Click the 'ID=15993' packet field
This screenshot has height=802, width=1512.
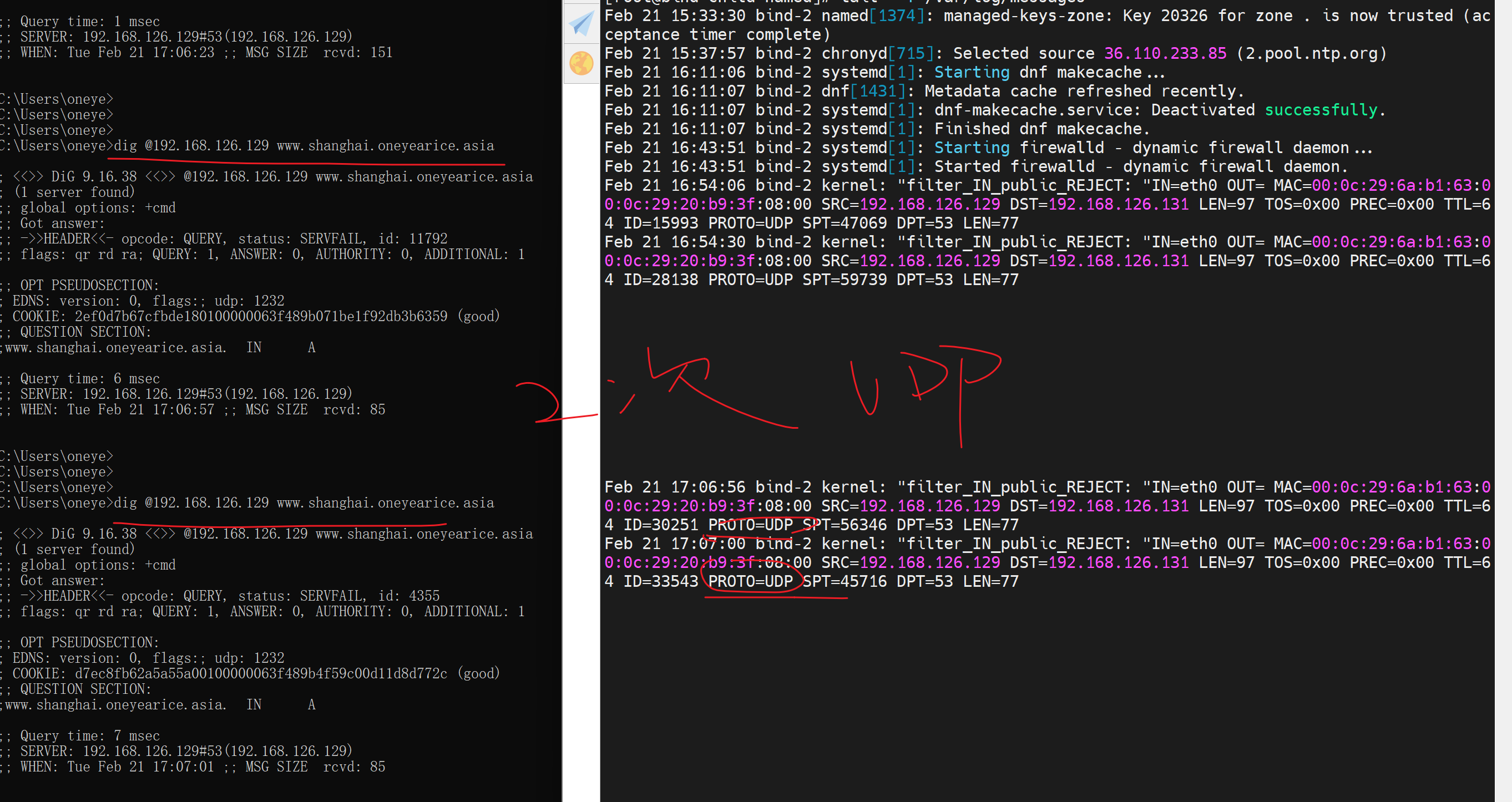click(661, 223)
